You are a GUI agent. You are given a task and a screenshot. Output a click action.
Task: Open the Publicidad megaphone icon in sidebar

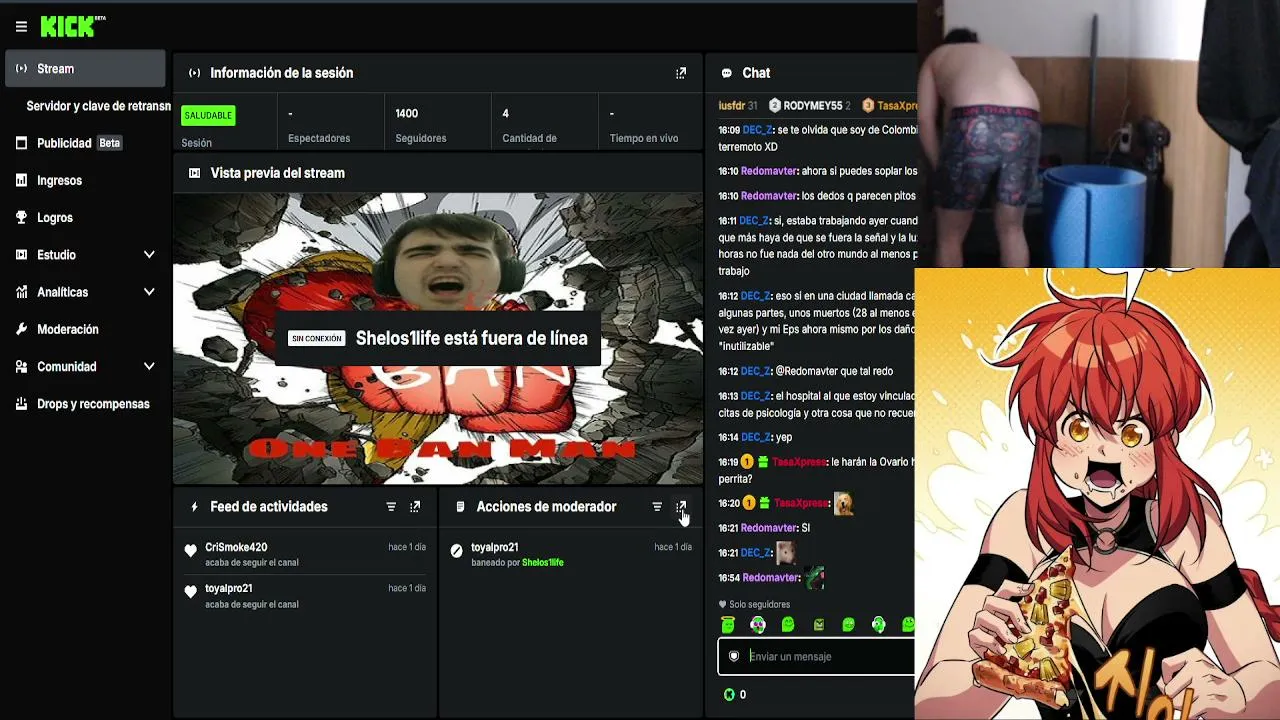[21, 143]
